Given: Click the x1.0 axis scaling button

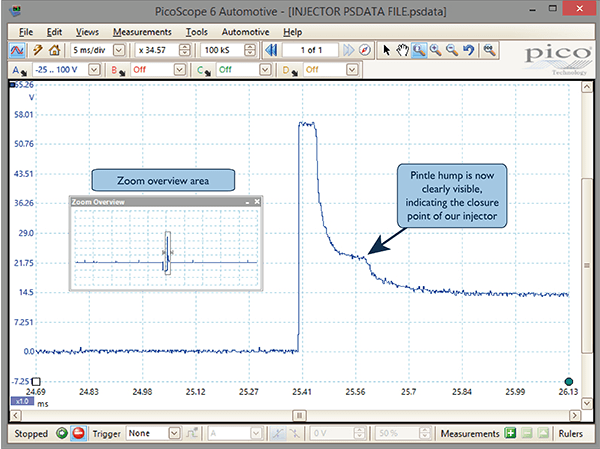Looking at the screenshot, I should (x=22, y=401).
